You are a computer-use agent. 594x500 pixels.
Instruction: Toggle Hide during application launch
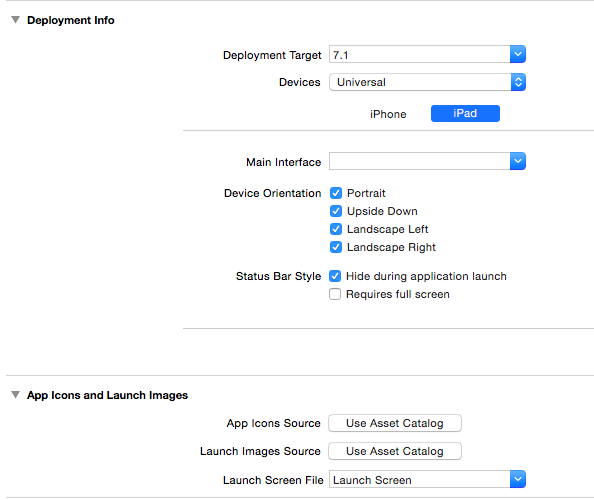[335, 276]
